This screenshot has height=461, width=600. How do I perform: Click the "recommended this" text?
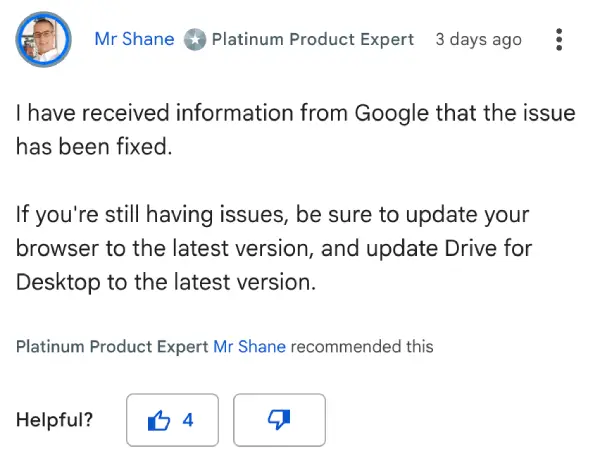[x=362, y=347]
